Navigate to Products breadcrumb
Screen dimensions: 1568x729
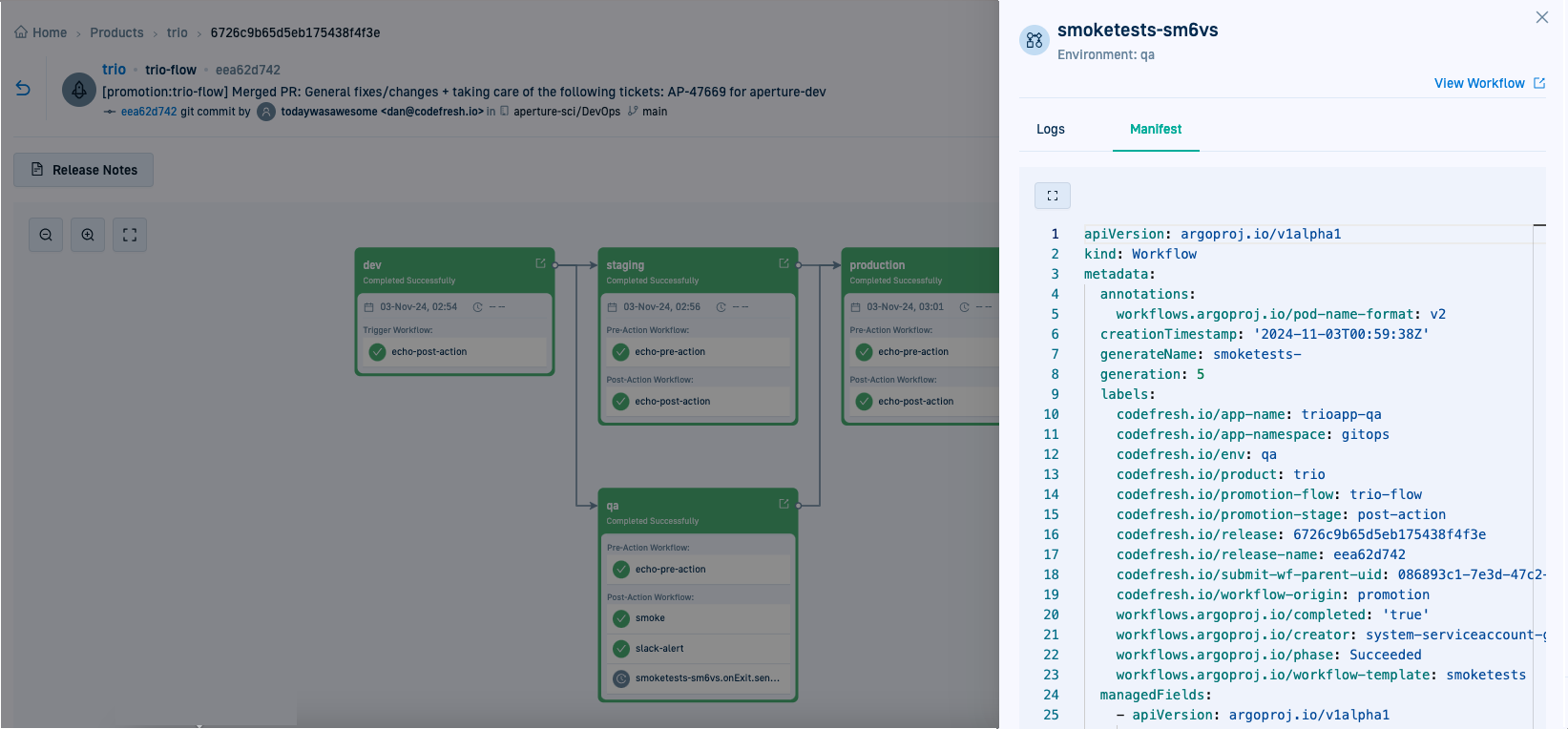[x=116, y=32]
